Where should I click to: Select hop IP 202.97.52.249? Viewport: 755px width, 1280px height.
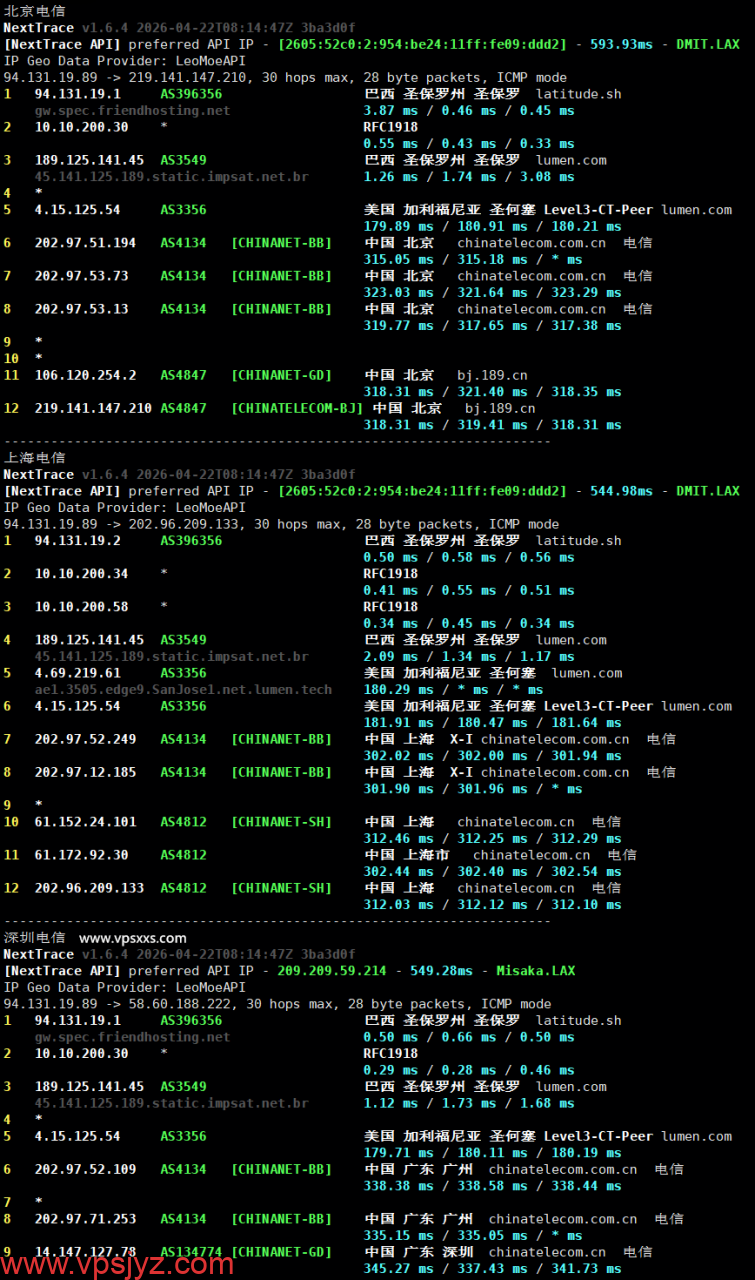coord(85,739)
